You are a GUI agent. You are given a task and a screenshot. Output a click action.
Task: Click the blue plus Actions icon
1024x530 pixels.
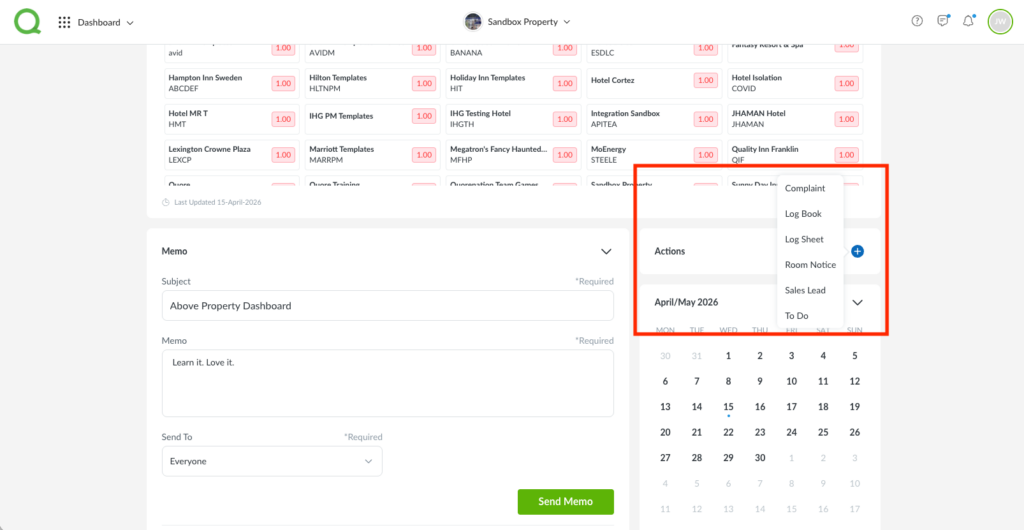[857, 251]
